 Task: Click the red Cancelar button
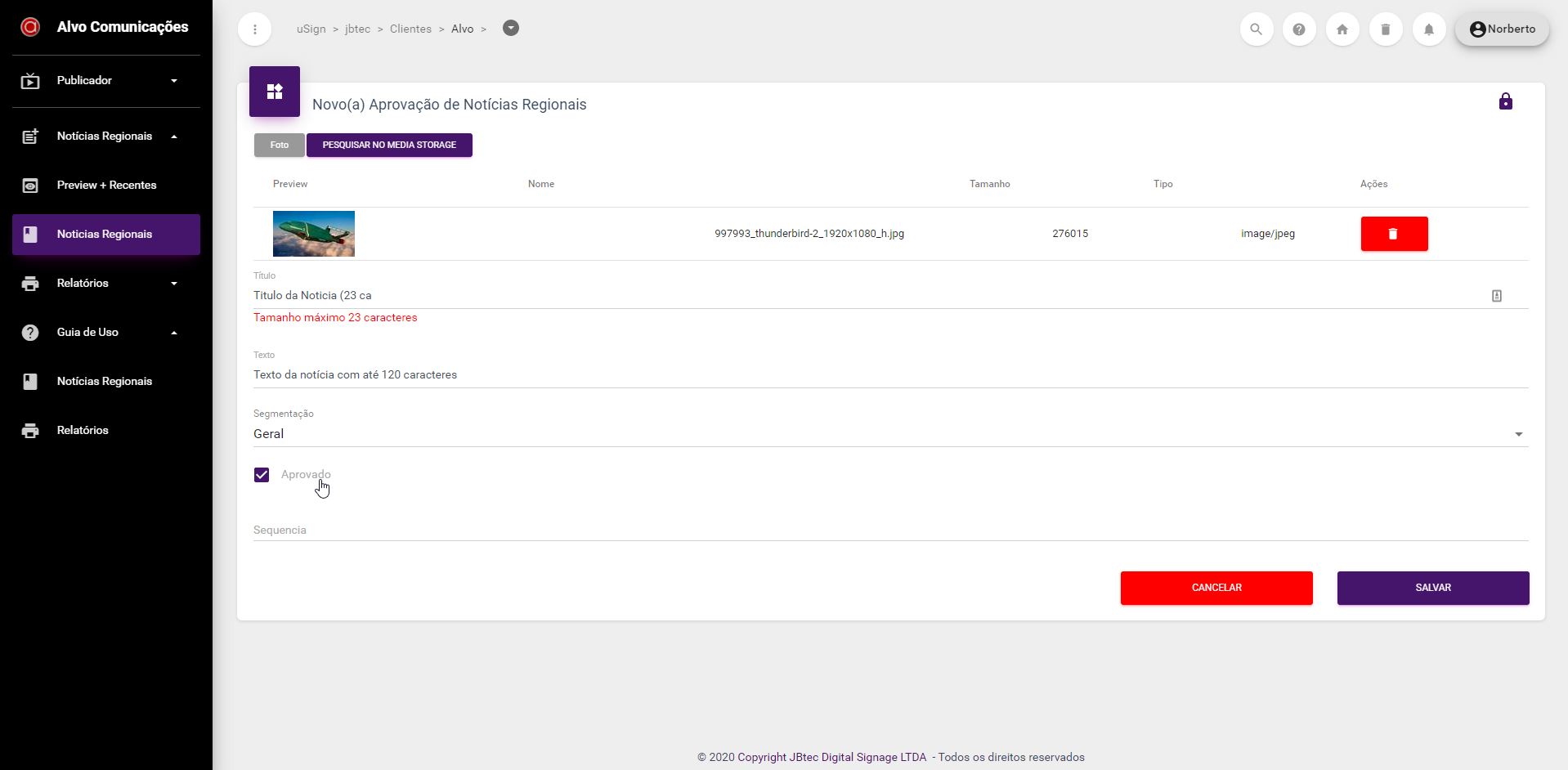coord(1216,589)
